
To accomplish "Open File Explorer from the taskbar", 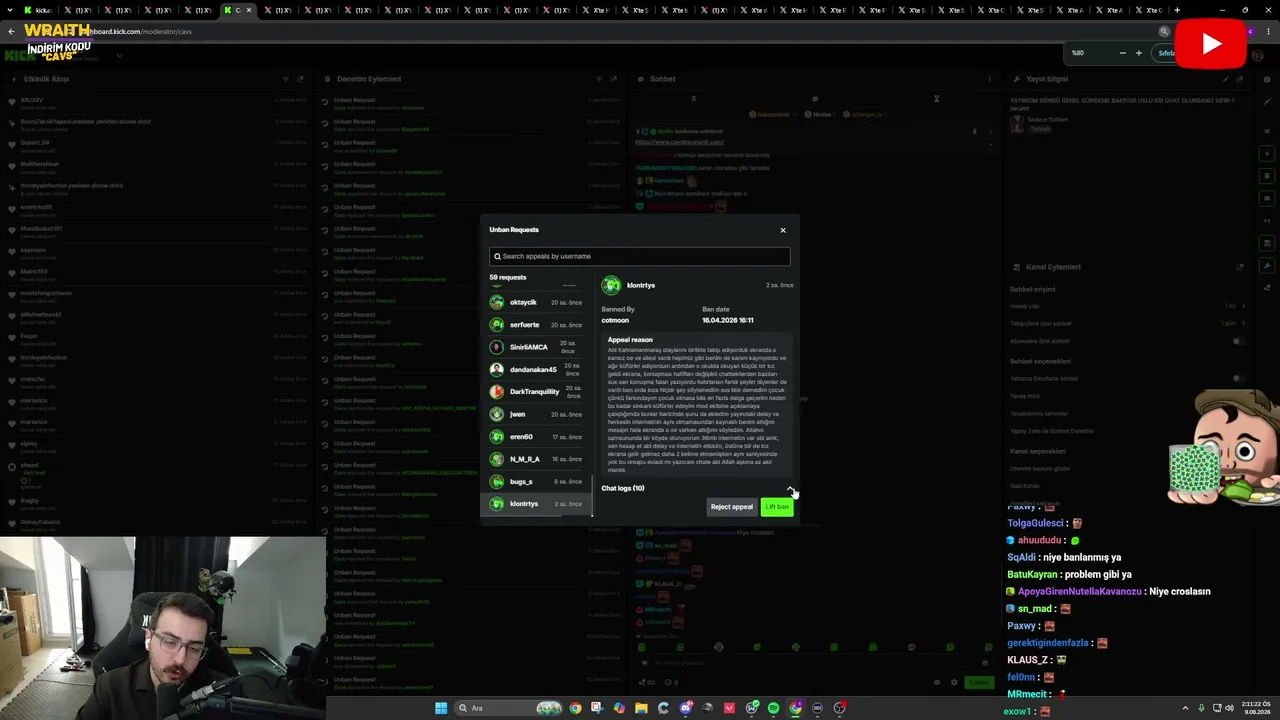I will [641, 708].
